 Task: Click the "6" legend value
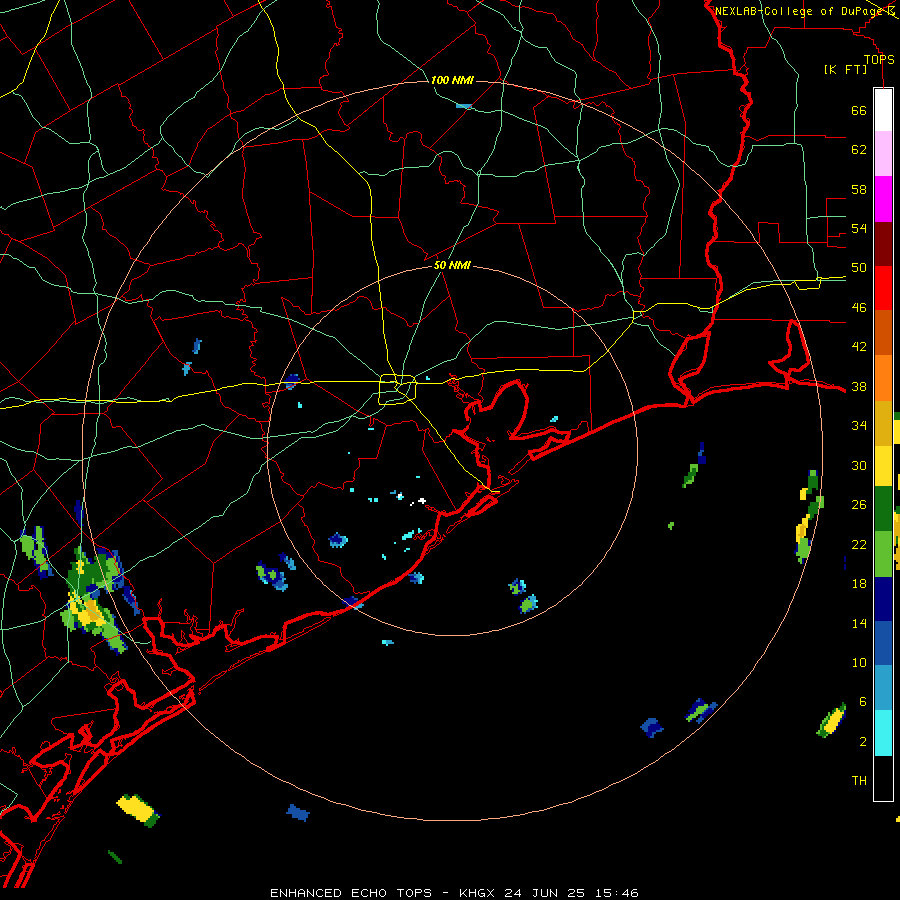click(x=863, y=701)
